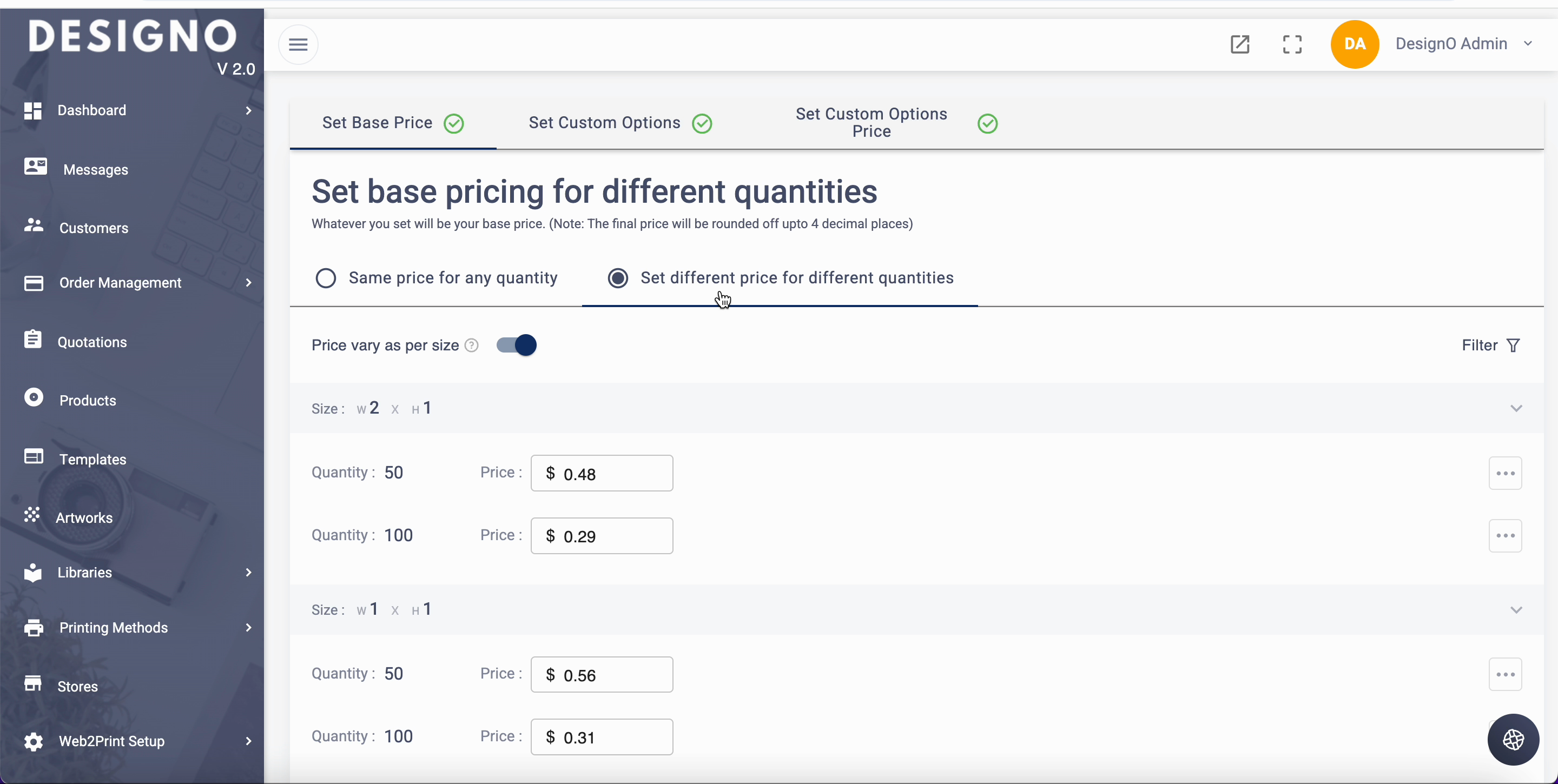1558x784 pixels.
Task: Select Set different price for quantities radio
Action: tap(617, 278)
